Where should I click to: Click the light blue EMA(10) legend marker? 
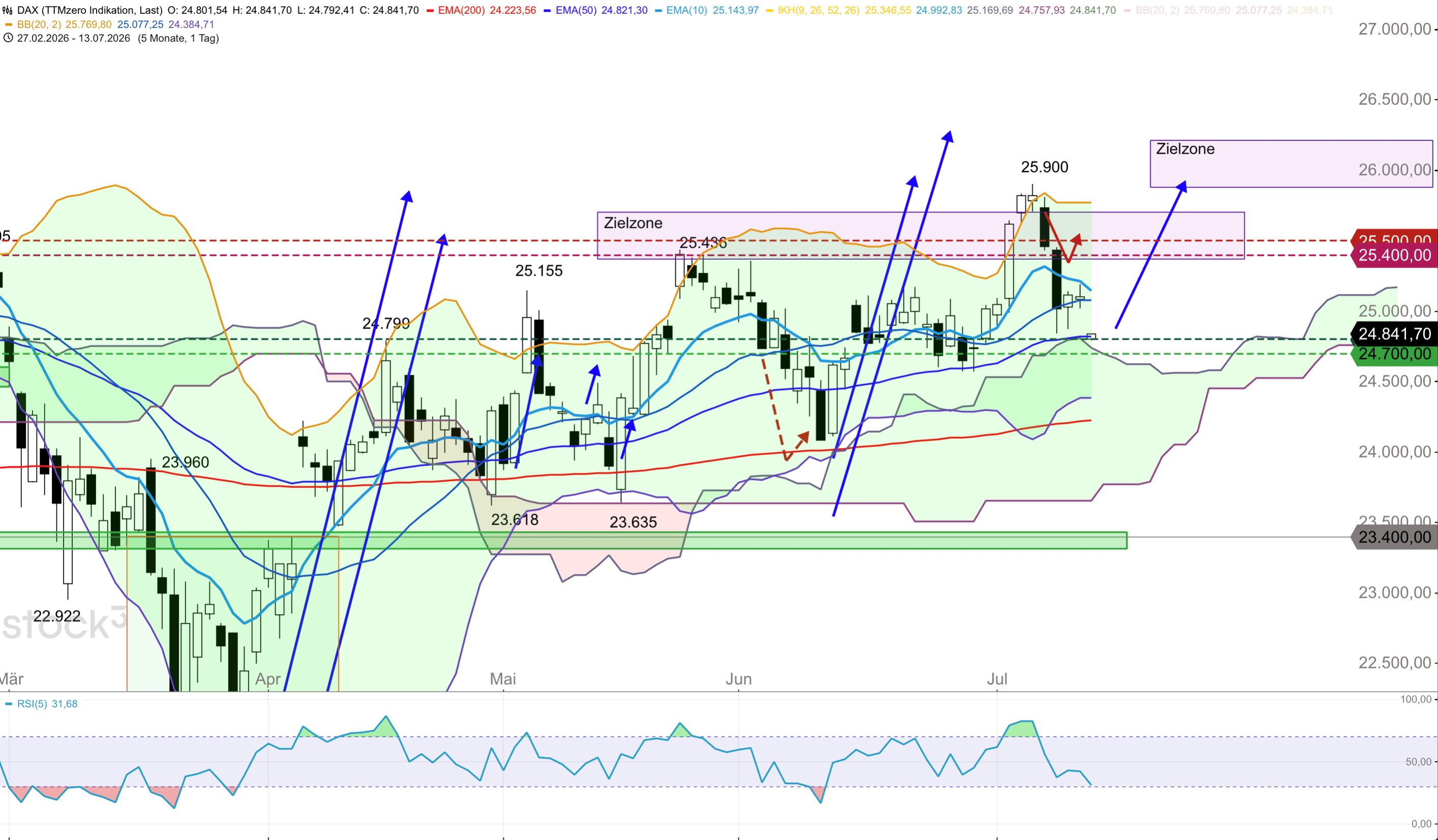(x=658, y=10)
